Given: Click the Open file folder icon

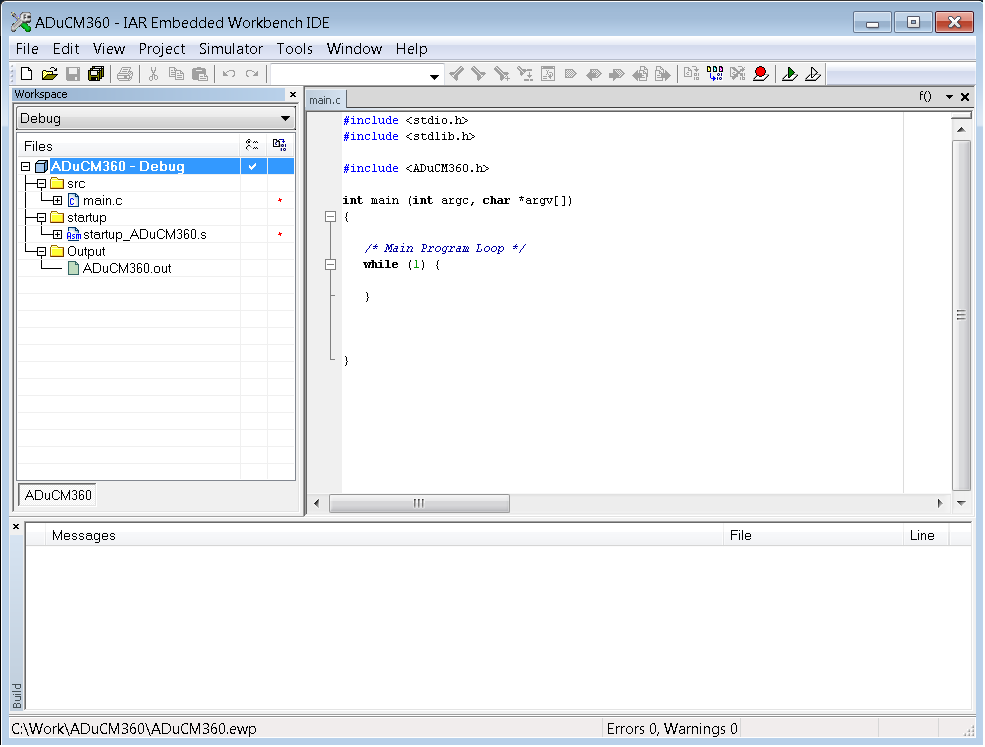Looking at the screenshot, I should (50, 74).
